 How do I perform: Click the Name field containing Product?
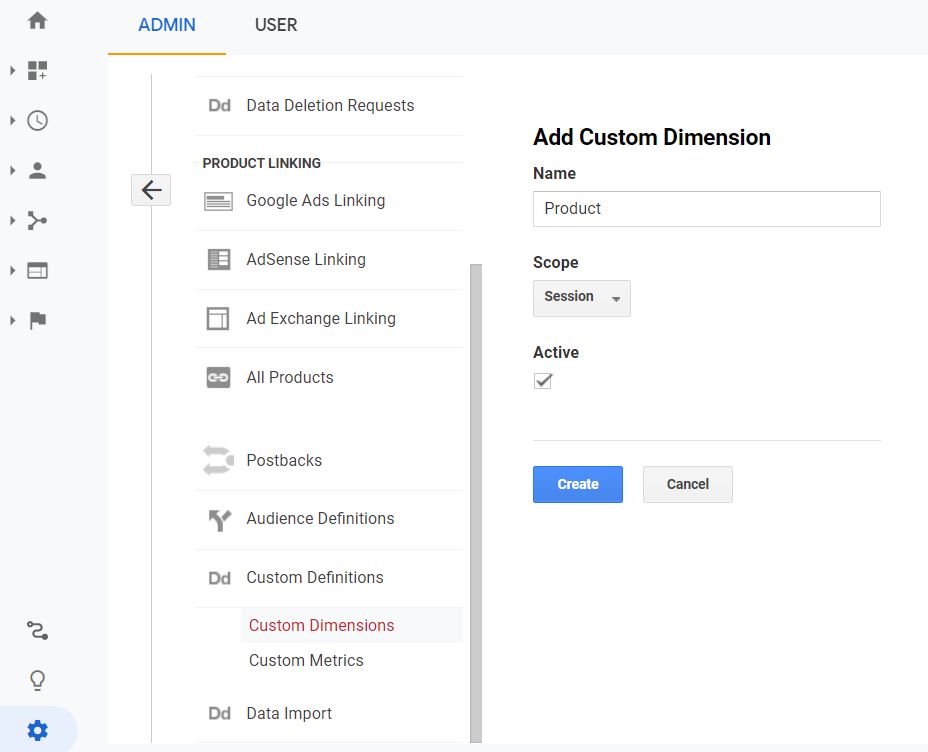[x=706, y=209]
